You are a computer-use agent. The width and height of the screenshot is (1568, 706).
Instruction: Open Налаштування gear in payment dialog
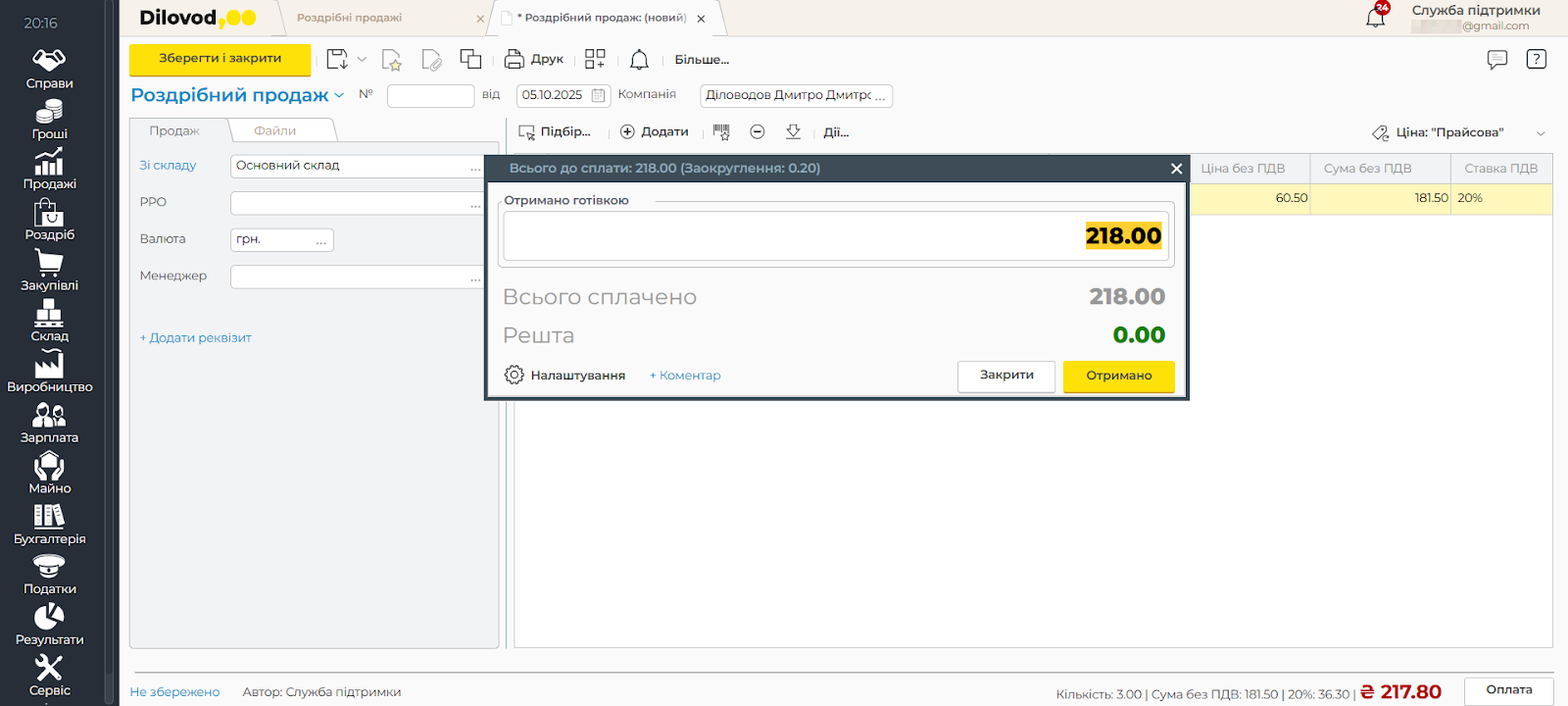click(x=514, y=376)
